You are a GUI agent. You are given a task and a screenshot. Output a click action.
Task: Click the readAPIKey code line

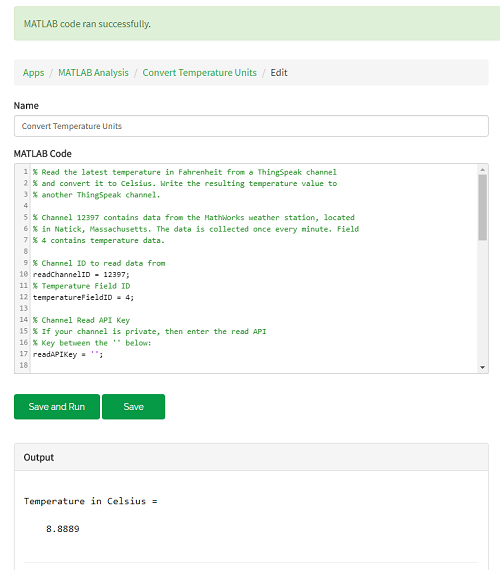68,354
